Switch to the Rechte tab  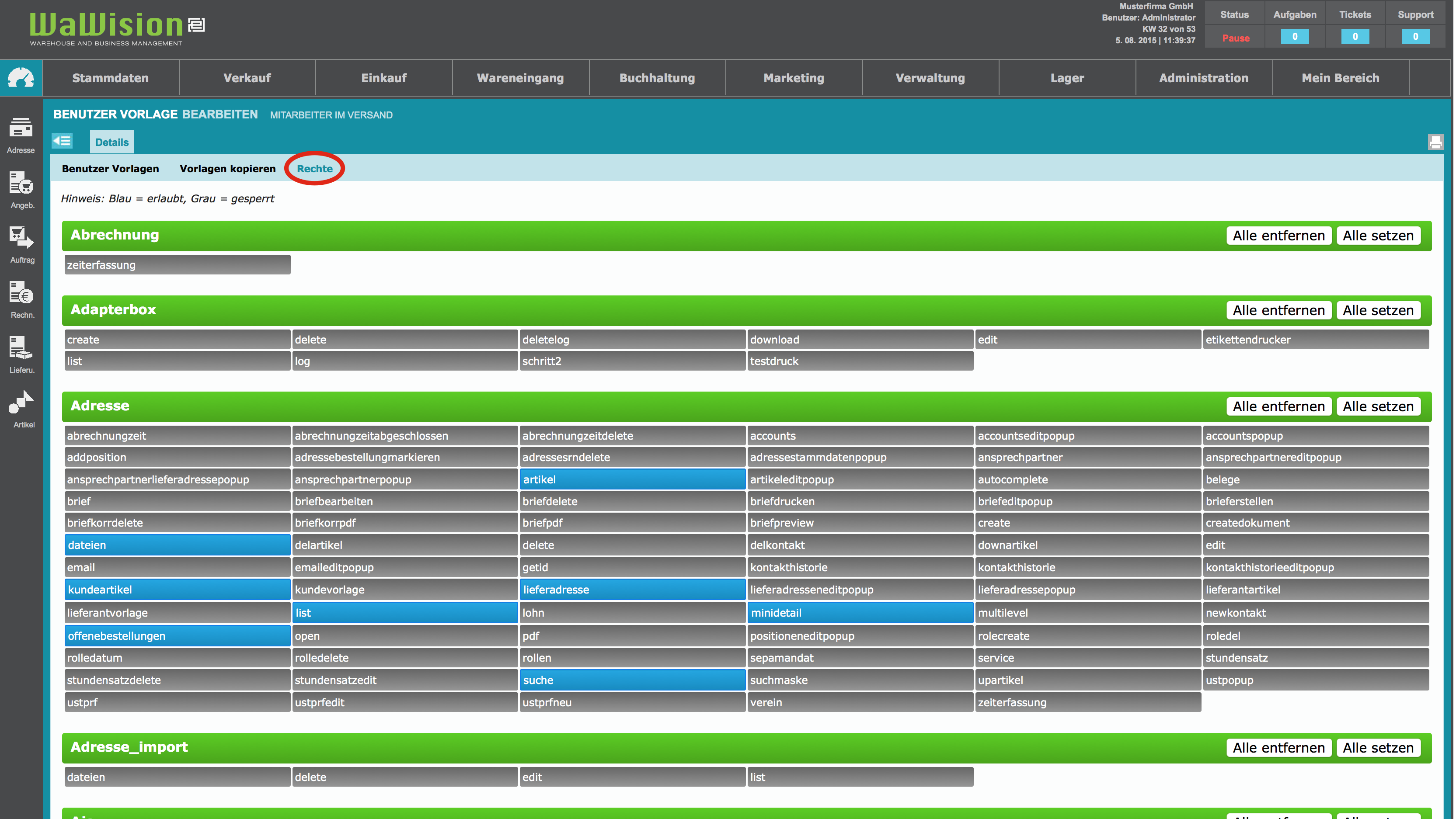coord(314,168)
